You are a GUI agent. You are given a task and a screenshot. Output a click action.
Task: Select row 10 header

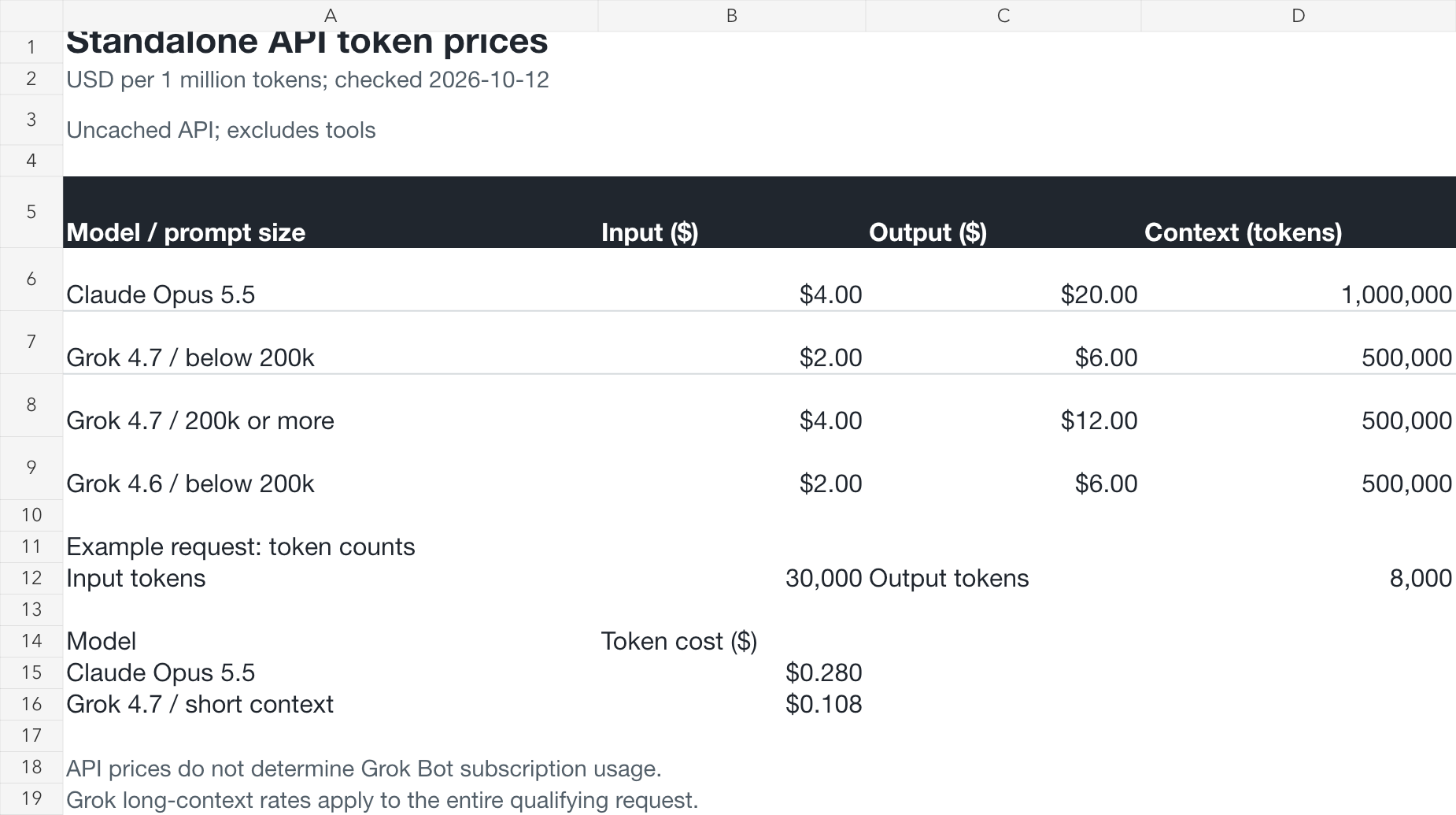click(x=31, y=515)
